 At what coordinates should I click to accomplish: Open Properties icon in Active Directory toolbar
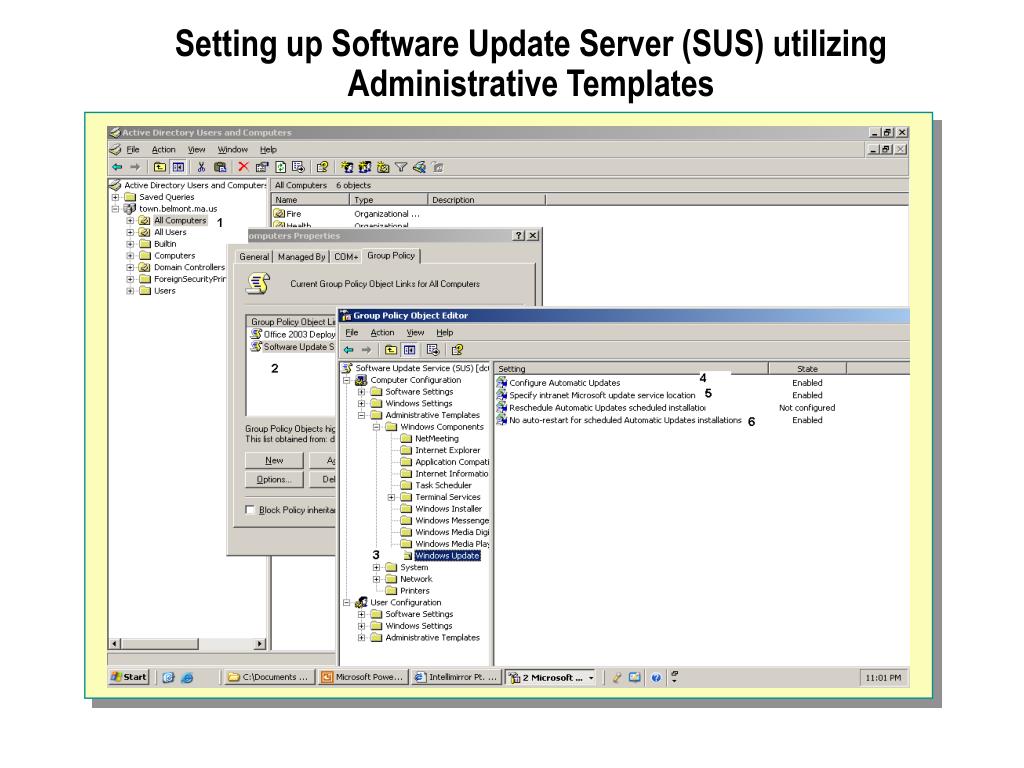[x=262, y=167]
